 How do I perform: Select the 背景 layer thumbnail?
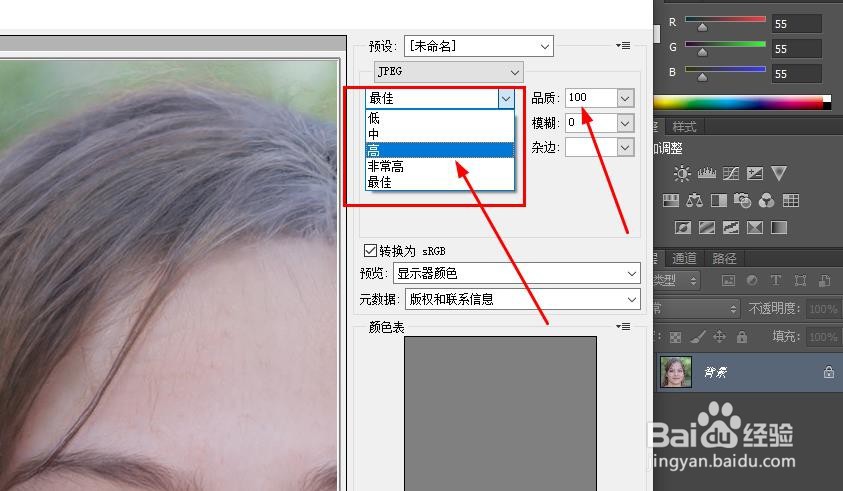tap(676, 372)
